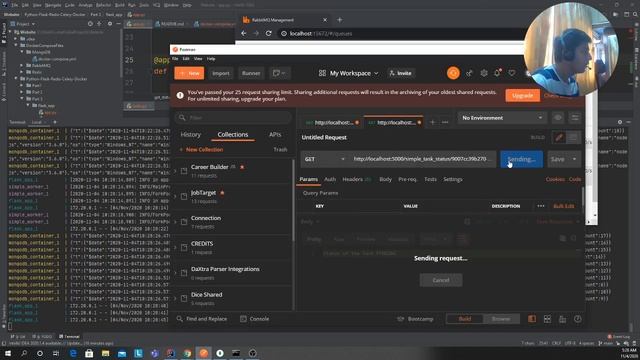Switch to Browse mode in Postman footer
Image resolution: width=640 pixels, height=360 pixels.
501,319
